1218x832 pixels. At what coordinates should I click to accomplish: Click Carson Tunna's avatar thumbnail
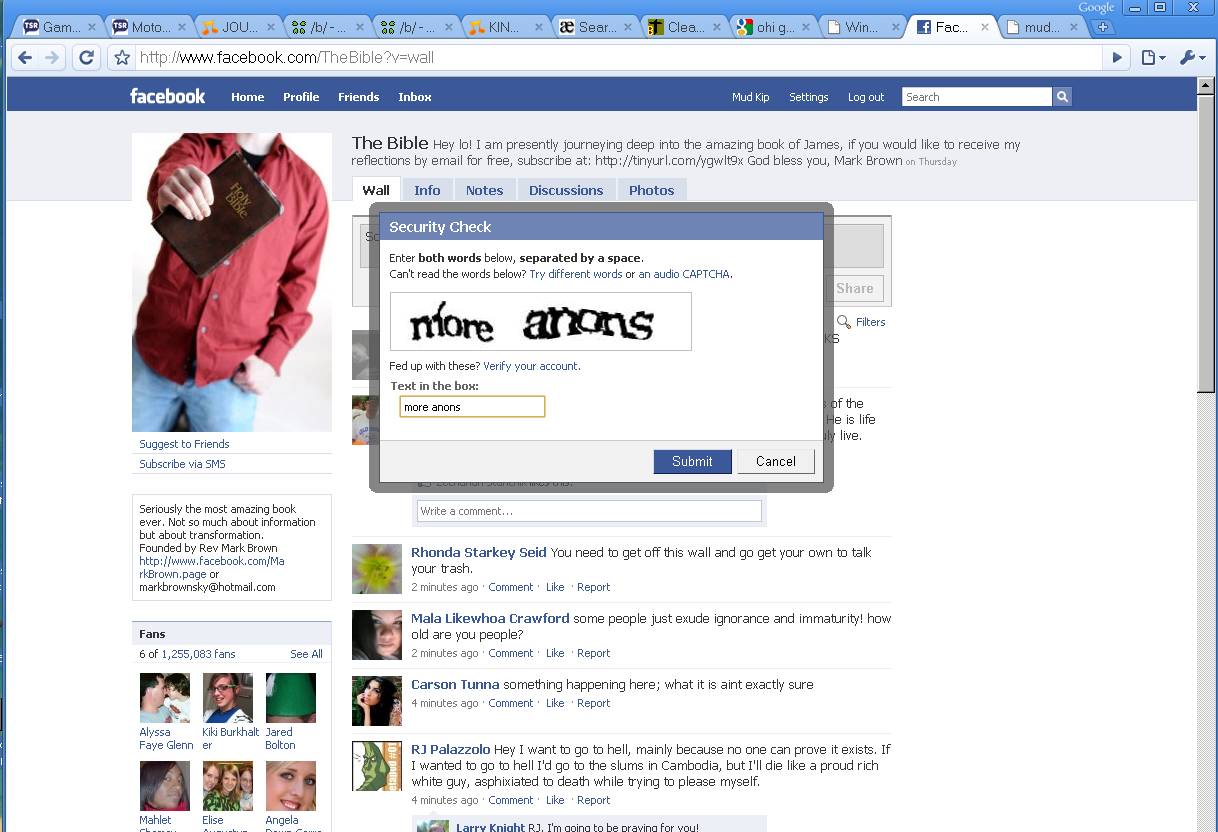pyautogui.click(x=377, y=701)
